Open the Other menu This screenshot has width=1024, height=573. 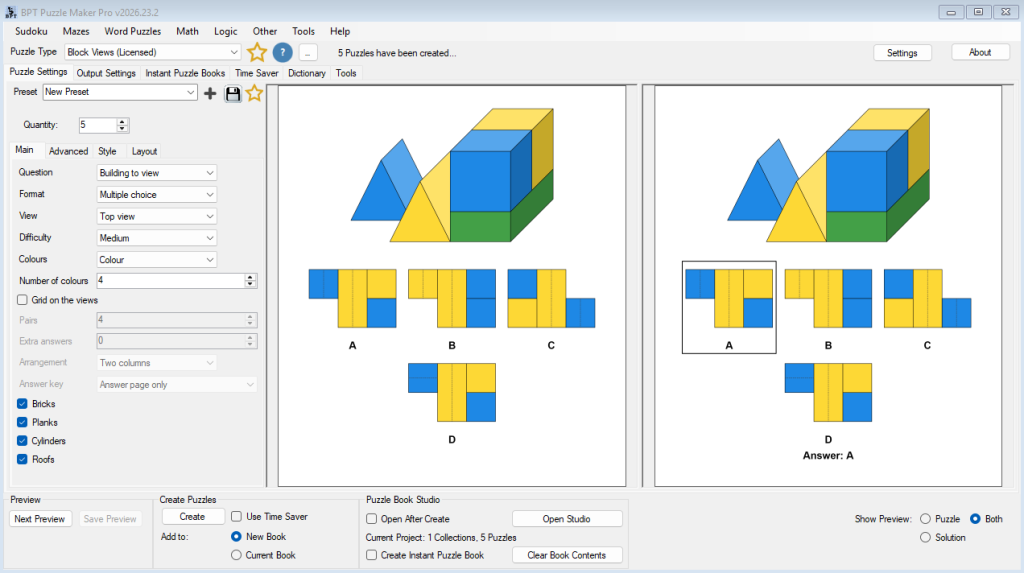264,31
